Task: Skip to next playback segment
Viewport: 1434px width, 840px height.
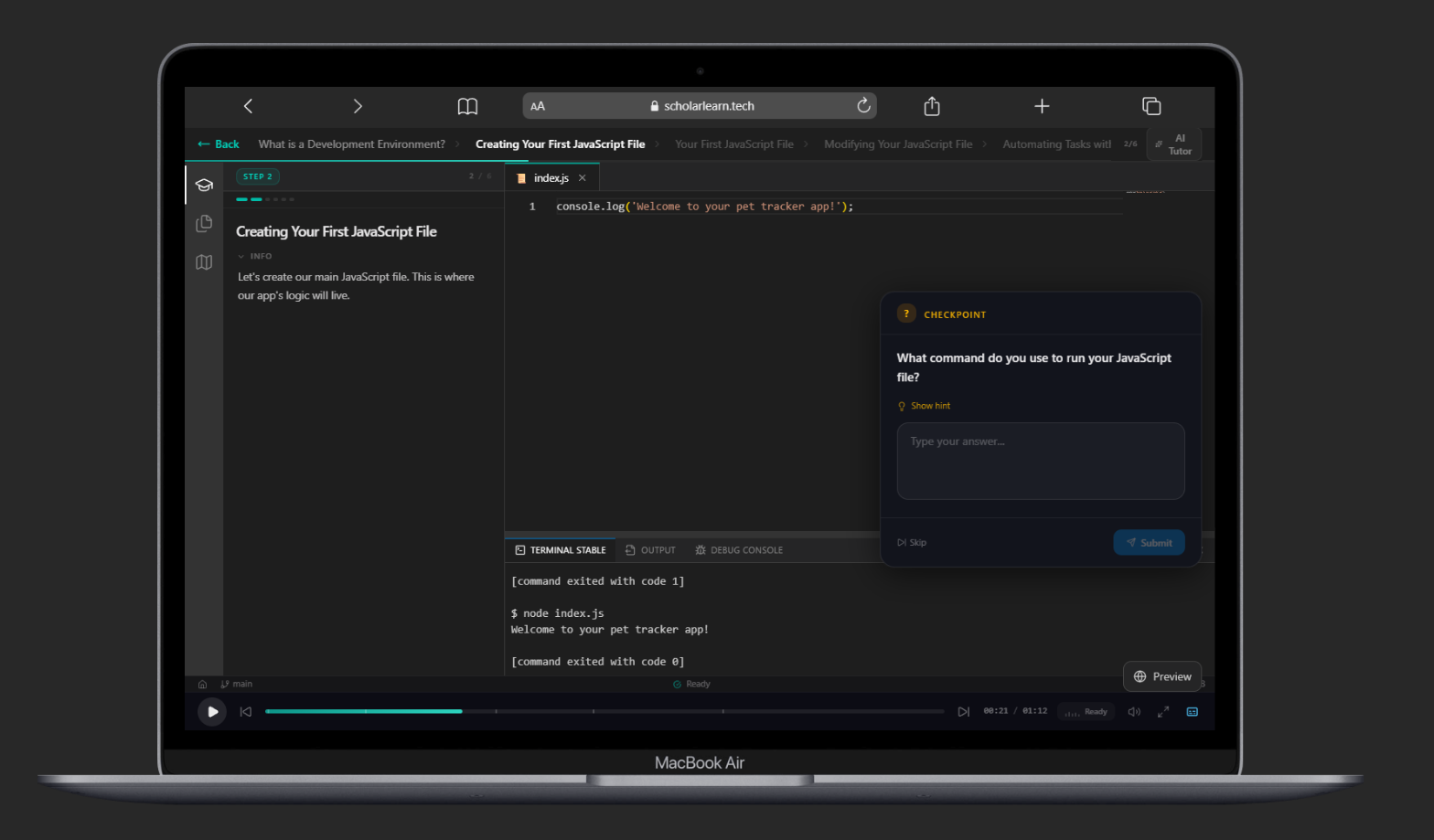Action: click(x=963, y=711)
